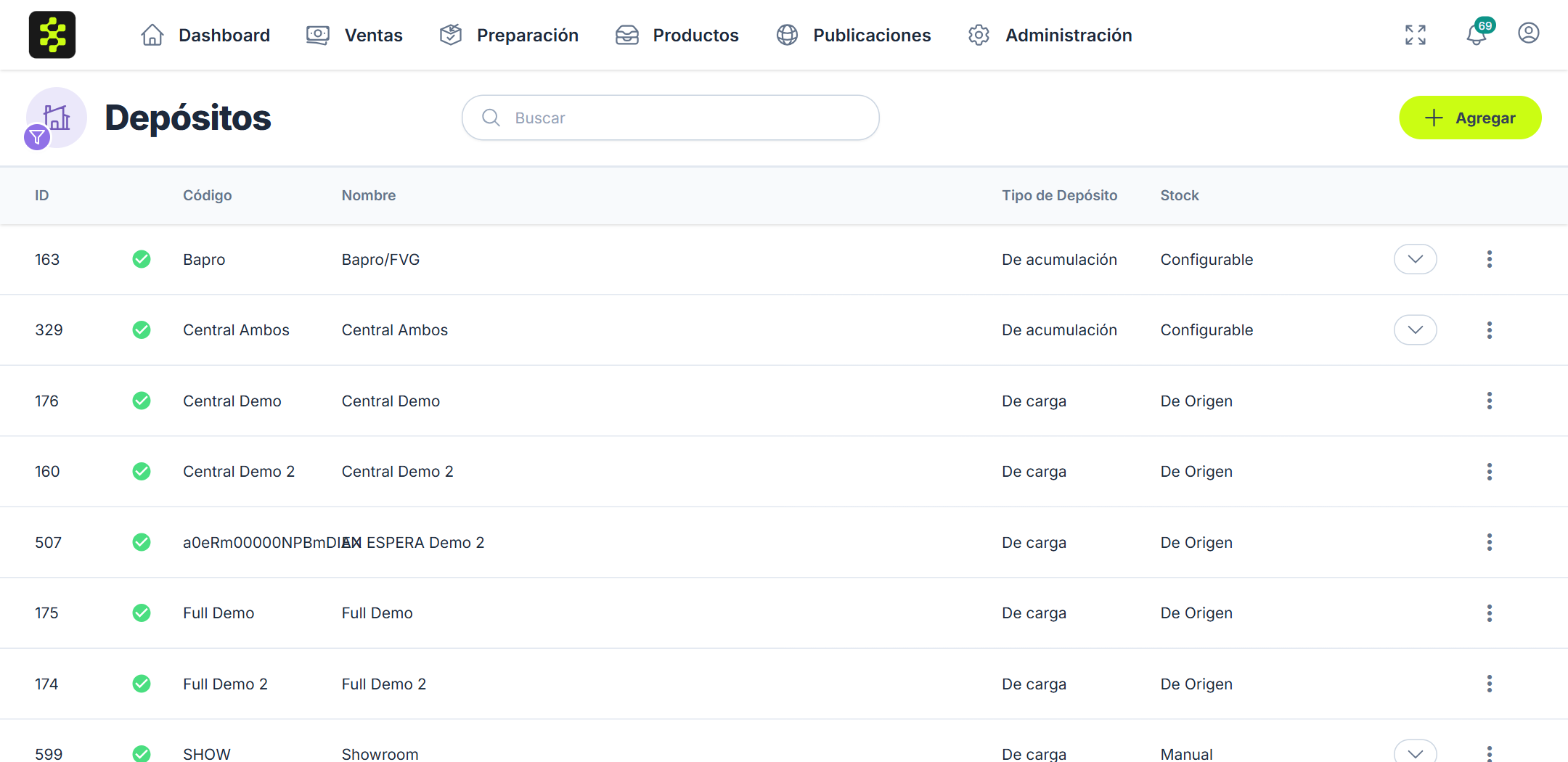Open three-dot menu for EN ESPERA Demo 2

(x=1490, y=542)
